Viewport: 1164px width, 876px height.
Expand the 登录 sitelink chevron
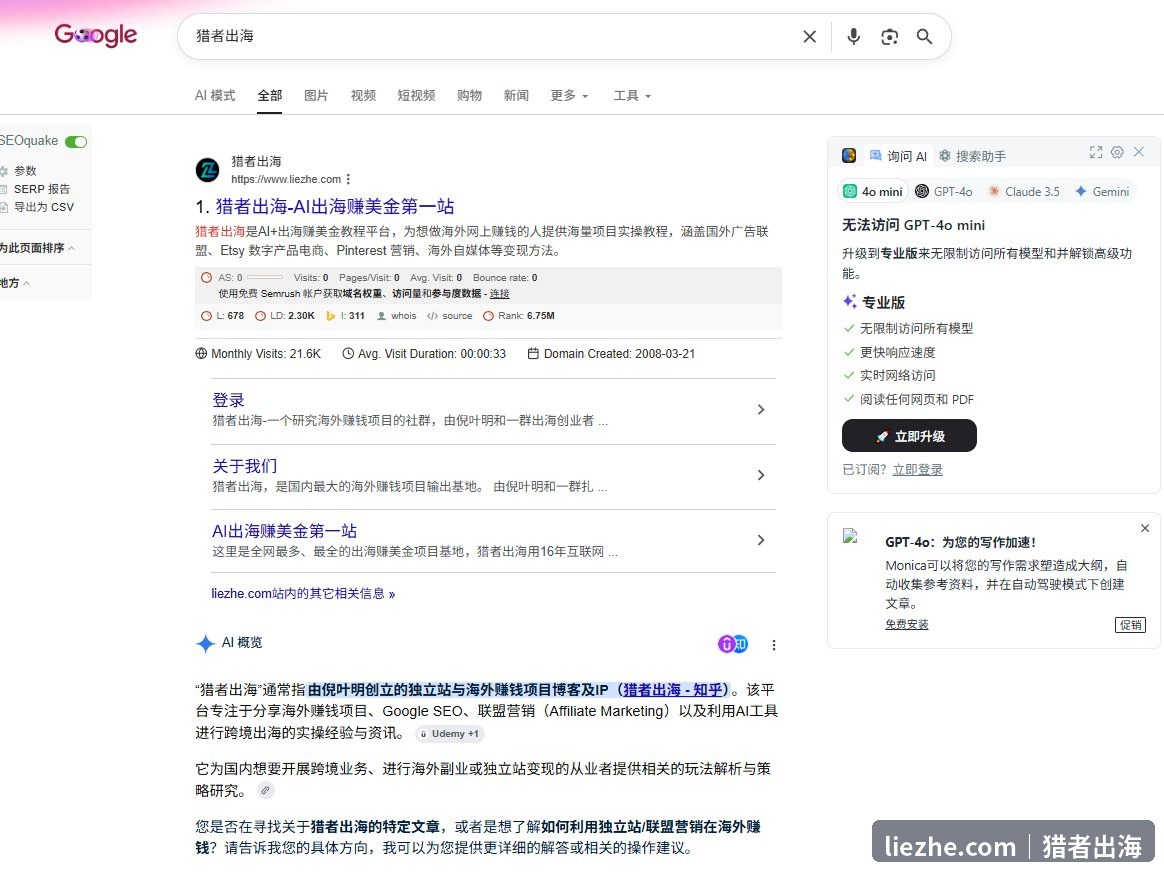coord(761,410)
